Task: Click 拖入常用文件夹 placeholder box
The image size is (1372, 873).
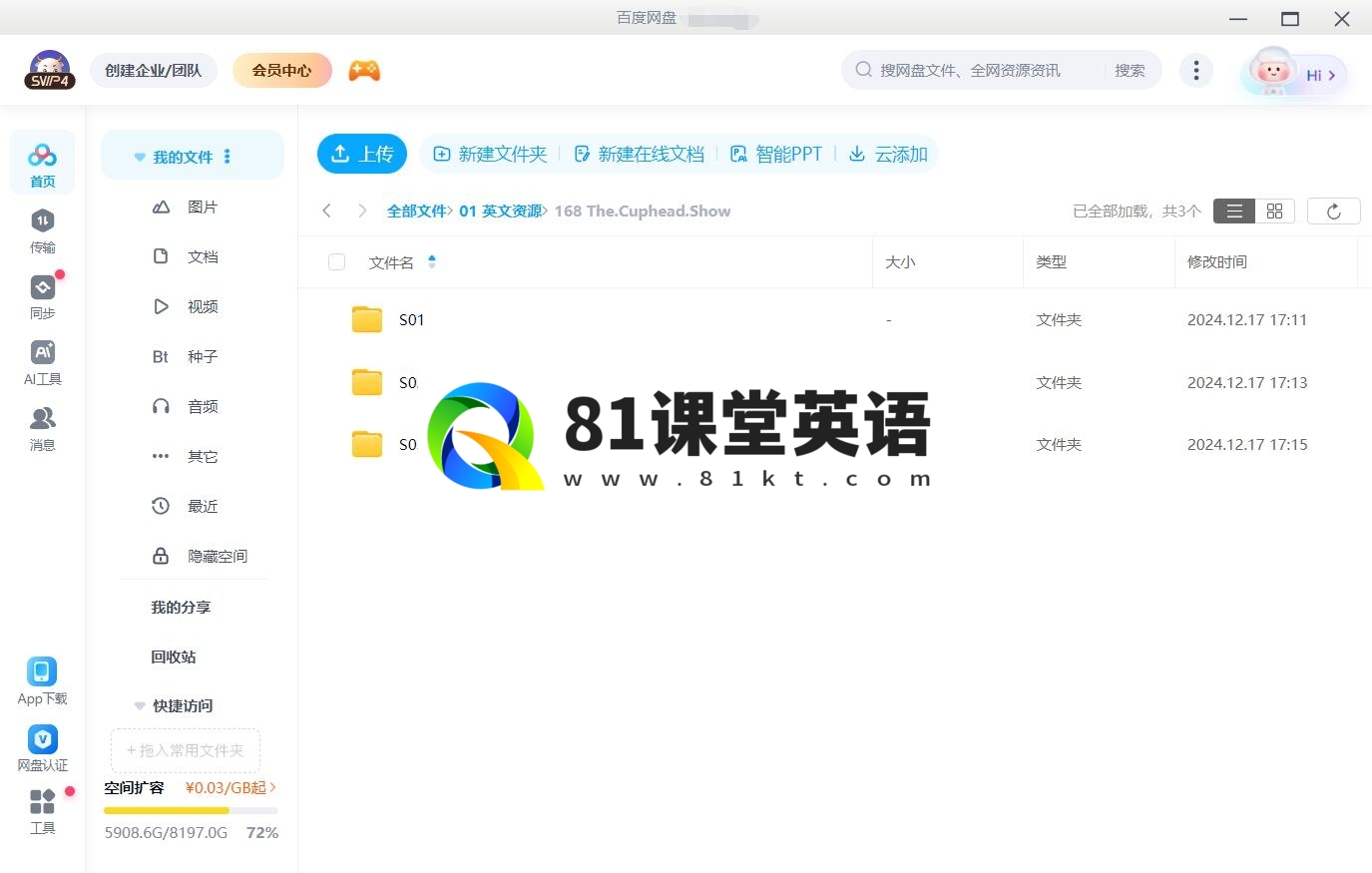Action: point(186,750)
